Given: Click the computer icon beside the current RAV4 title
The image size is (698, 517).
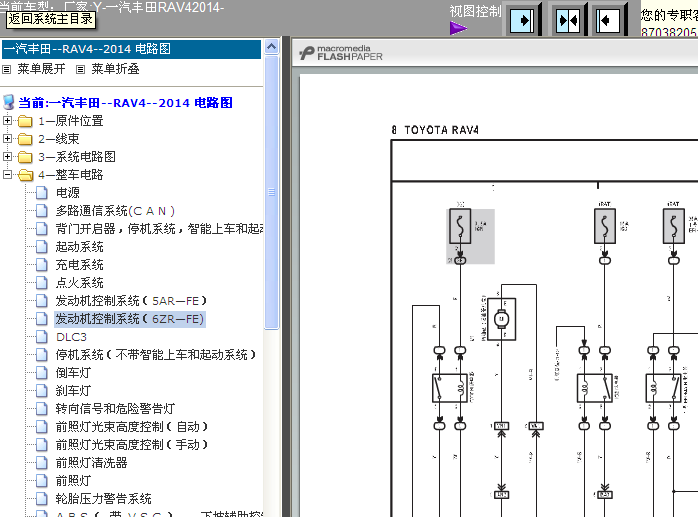Looking at the screenshot, I should (8, 102).
